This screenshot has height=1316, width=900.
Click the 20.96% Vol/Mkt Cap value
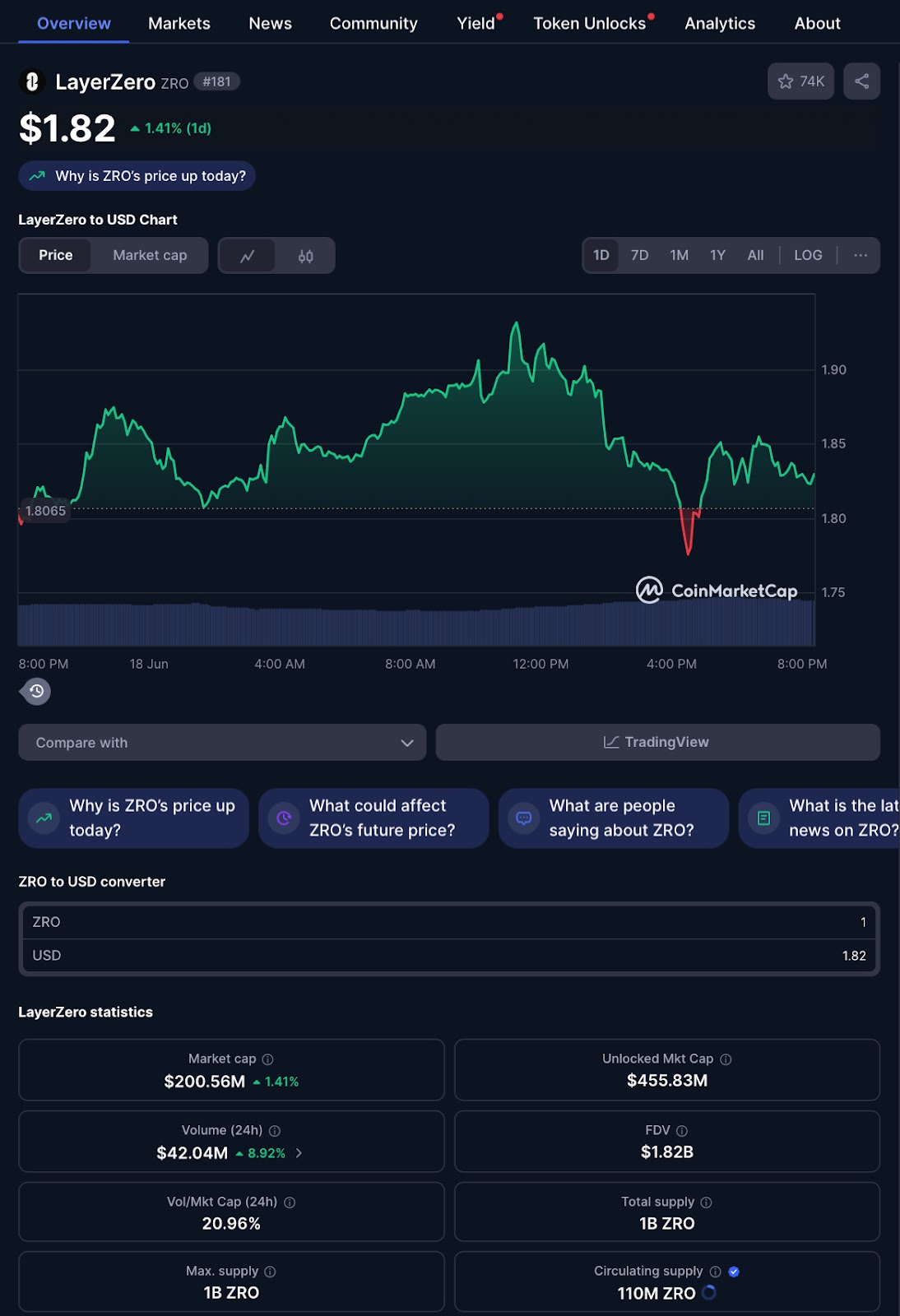(231, 1224)
